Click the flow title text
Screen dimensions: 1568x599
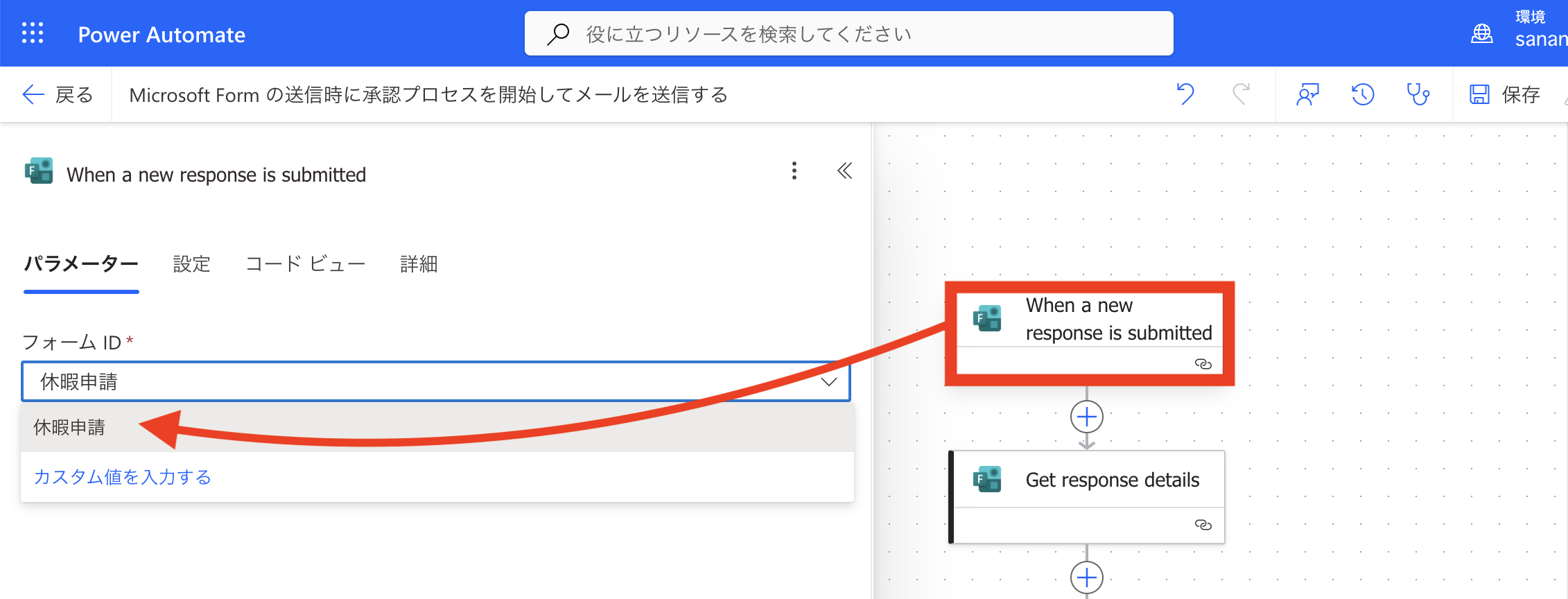click(428, 94)
